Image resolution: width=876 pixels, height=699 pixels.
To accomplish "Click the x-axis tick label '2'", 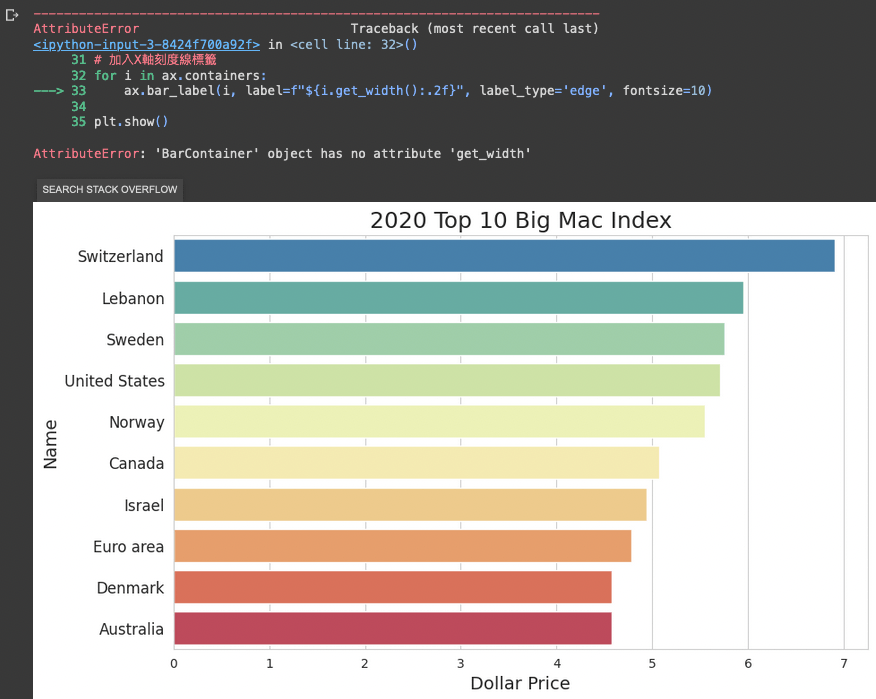I will click(365, 663).
